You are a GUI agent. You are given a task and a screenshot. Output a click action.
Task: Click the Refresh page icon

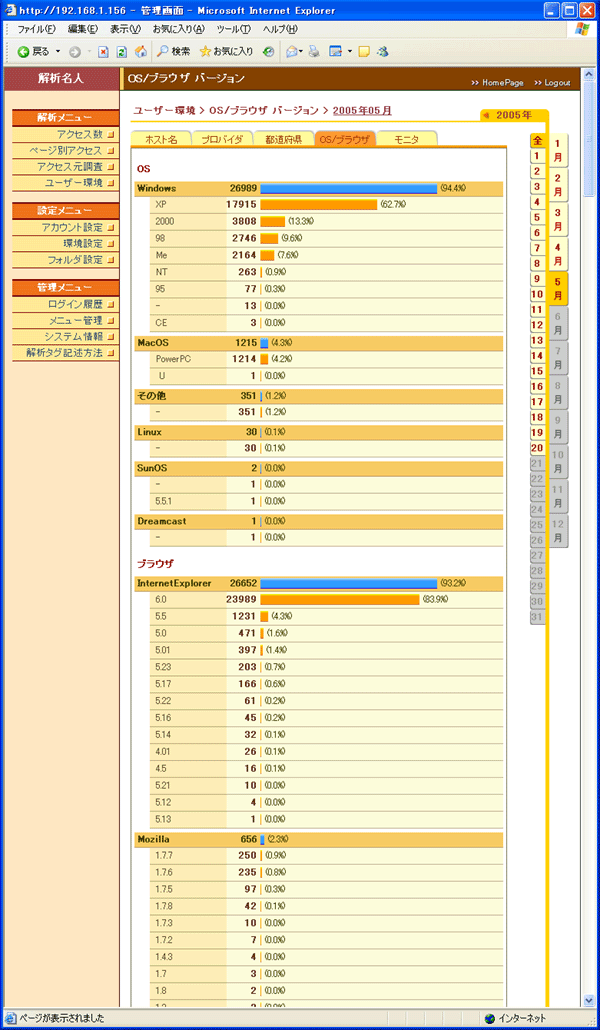[x=122, y=51]
